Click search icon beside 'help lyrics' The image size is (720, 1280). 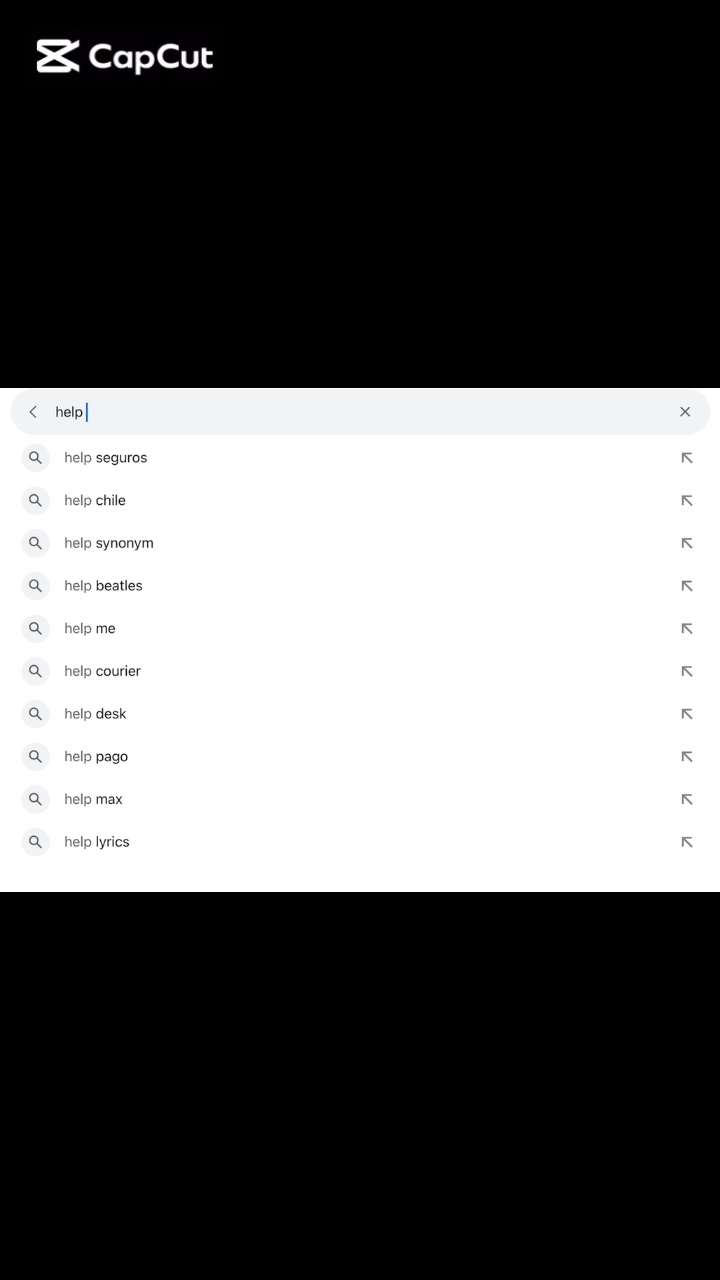click(35, 842)
